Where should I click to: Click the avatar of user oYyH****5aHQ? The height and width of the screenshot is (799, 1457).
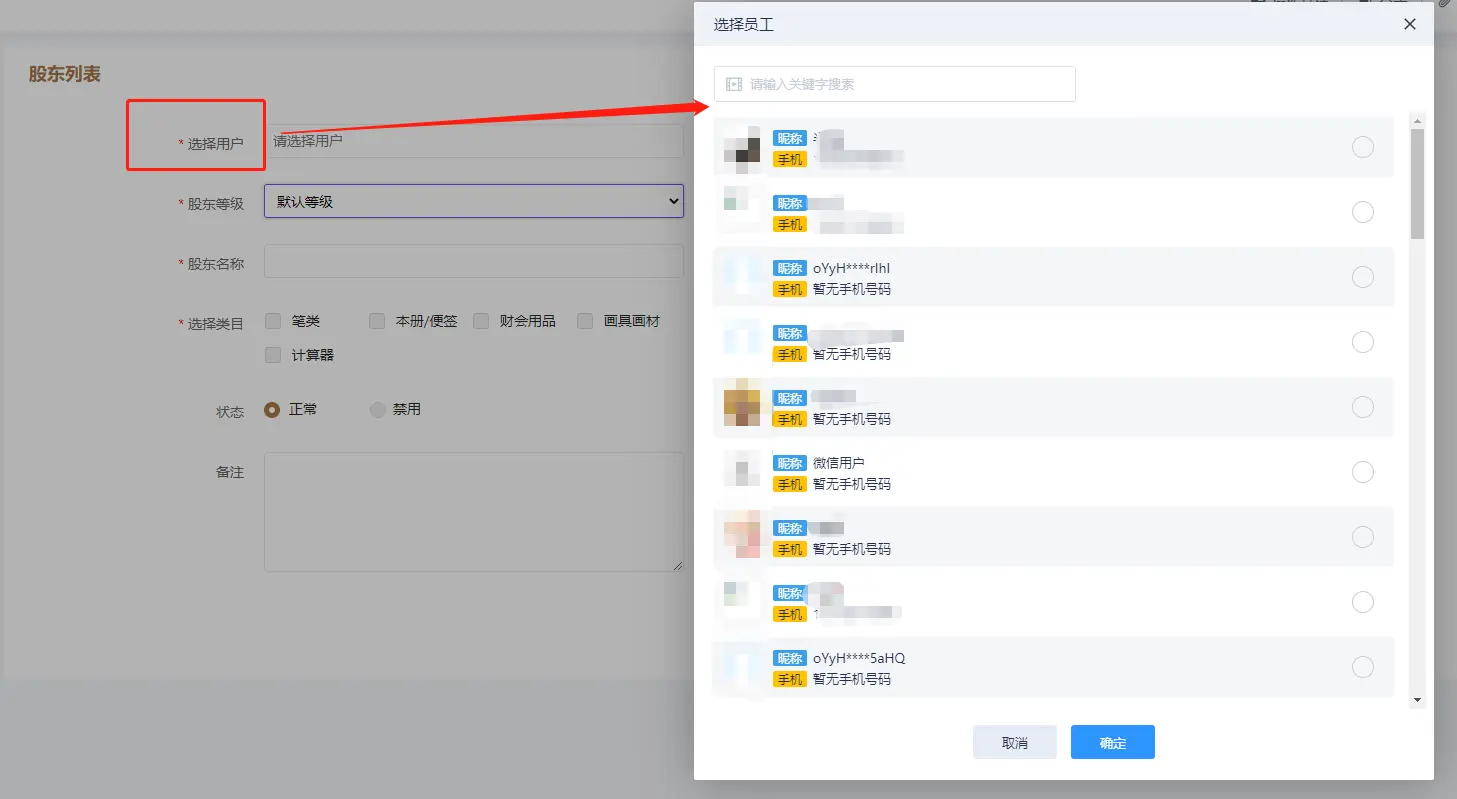coord(741,668)
